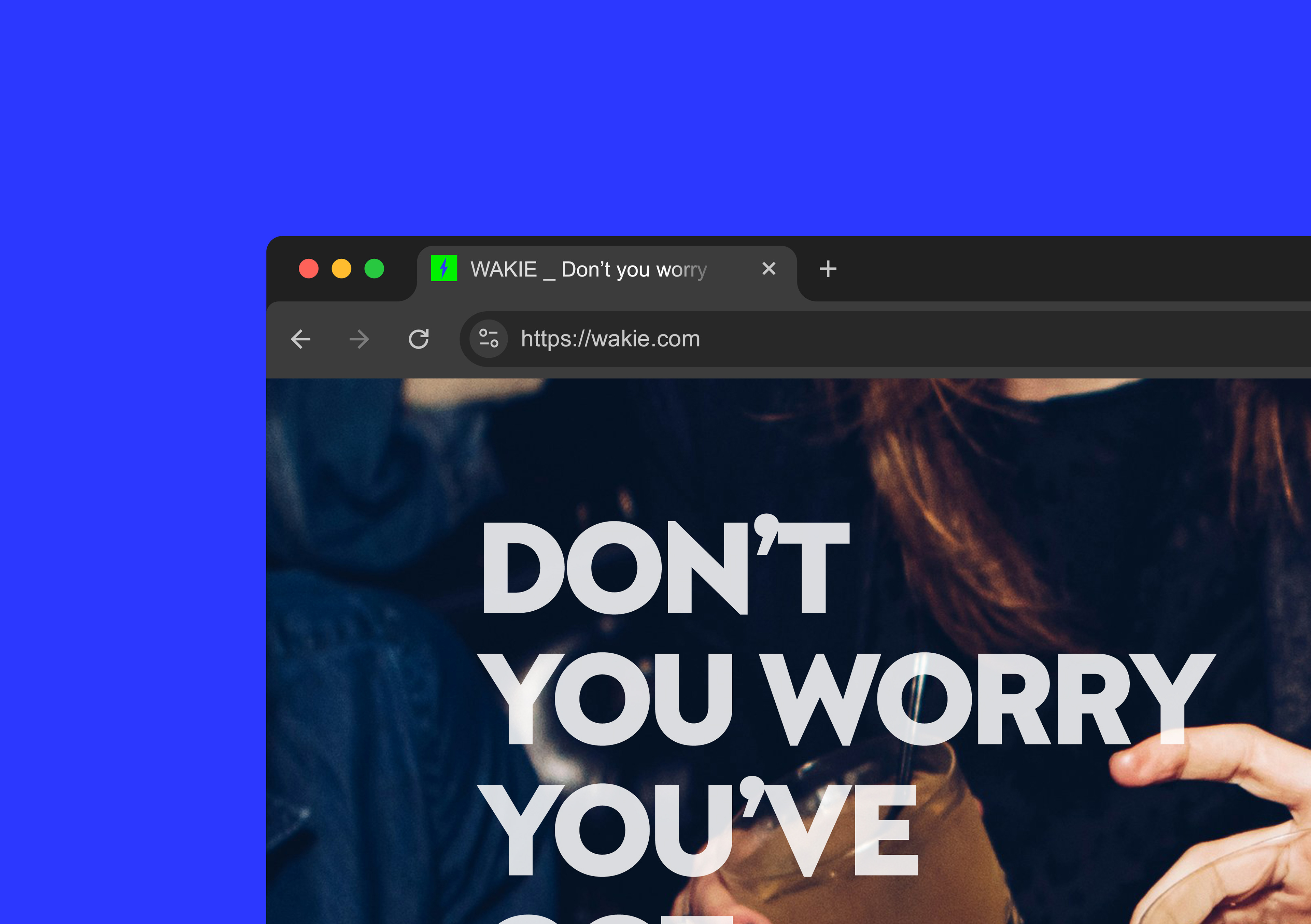Click the red close window button
The width and height of the screenshot is (1311, 924).
click(309, 268)
